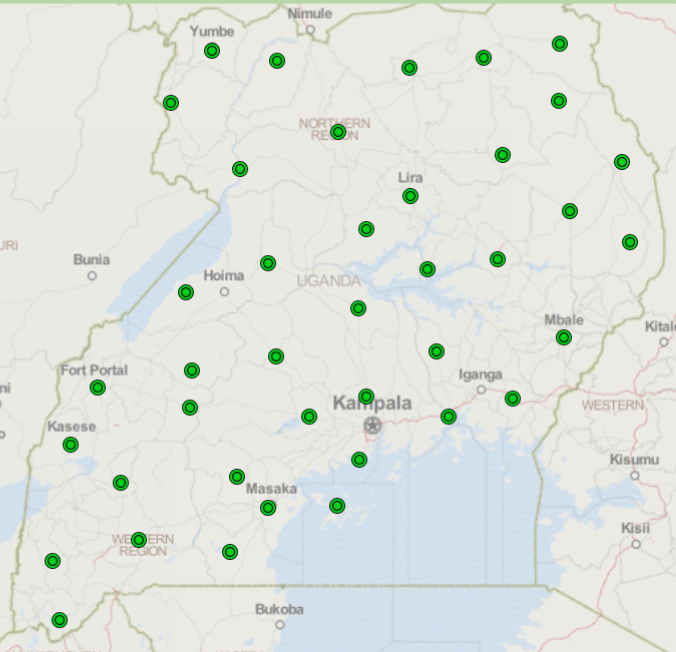Click green marker just above Kampala label
This screenshot has height=652, width=676.
click(366, 397)
